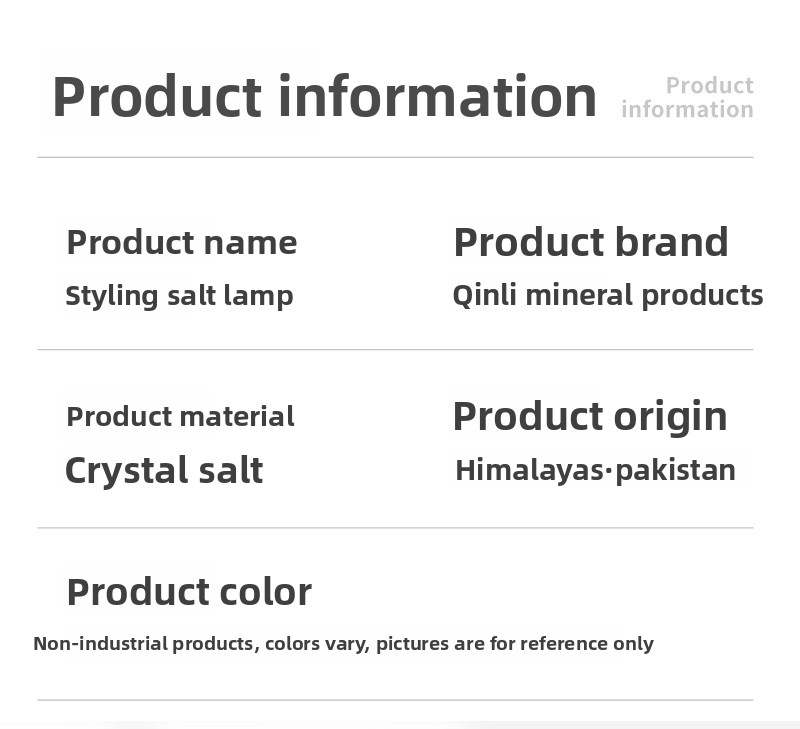Click the 'colors vary' phrase in disclaimer
This screenshot has width=800, height=729.
click(x=316, y=645)
